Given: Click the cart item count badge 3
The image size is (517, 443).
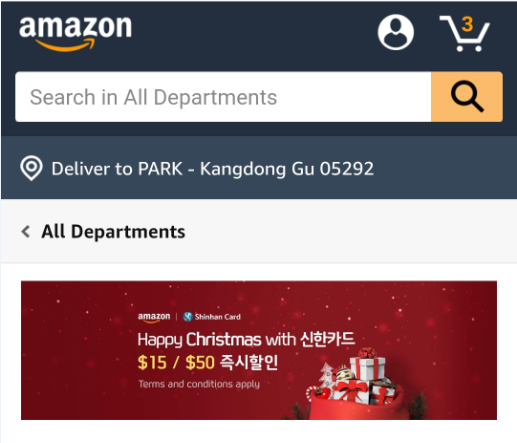Looking at the screenshot, I should [x=467, y=24].
